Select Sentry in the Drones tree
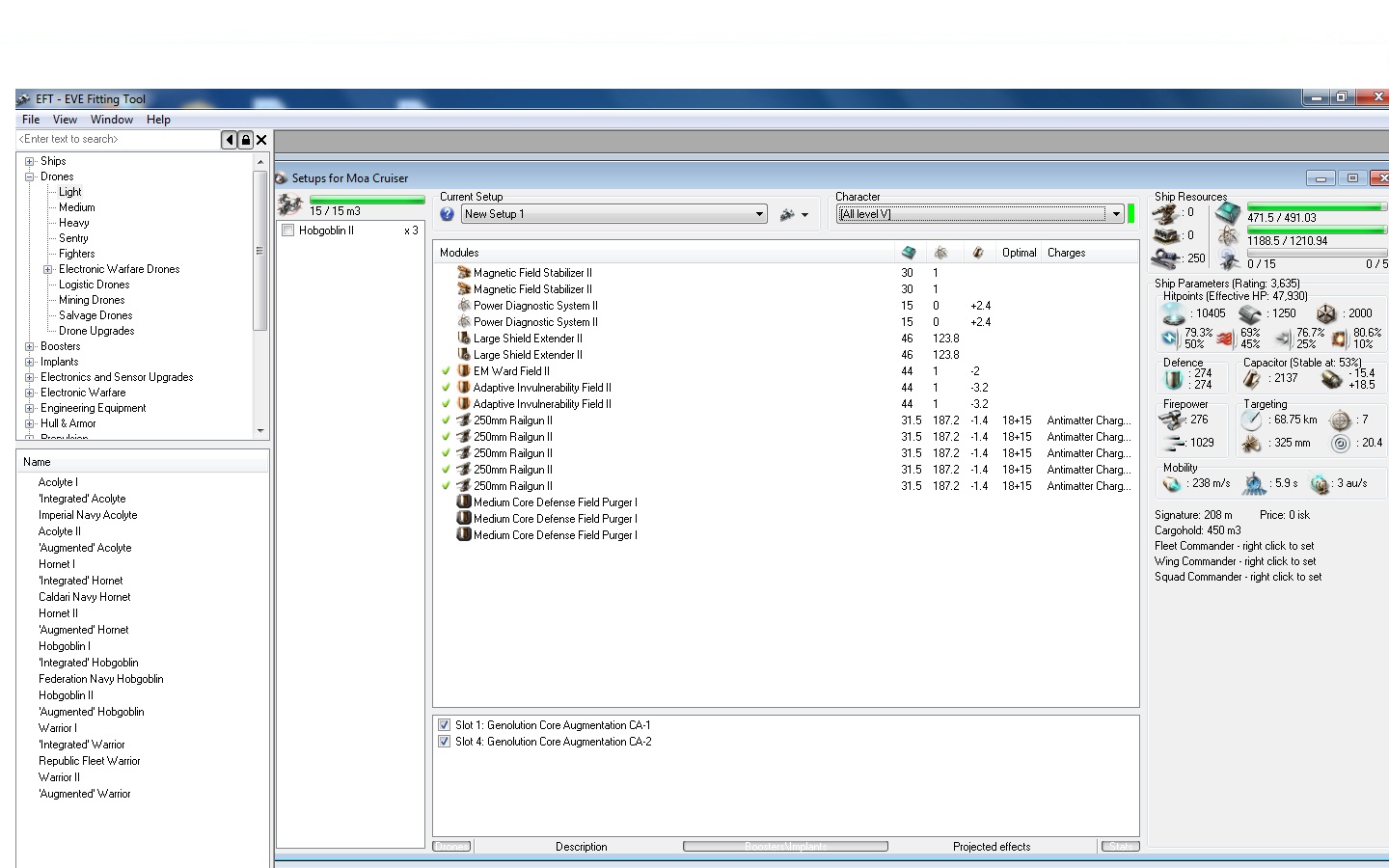The height and width of the screenshot is (868, 1389). pyautogui.click(x=73, y=238)
